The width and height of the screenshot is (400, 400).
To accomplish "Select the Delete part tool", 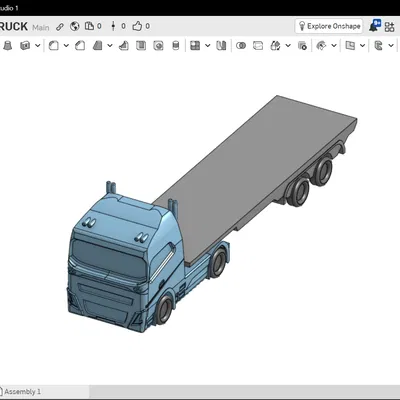I will click(x=302, y=45).
